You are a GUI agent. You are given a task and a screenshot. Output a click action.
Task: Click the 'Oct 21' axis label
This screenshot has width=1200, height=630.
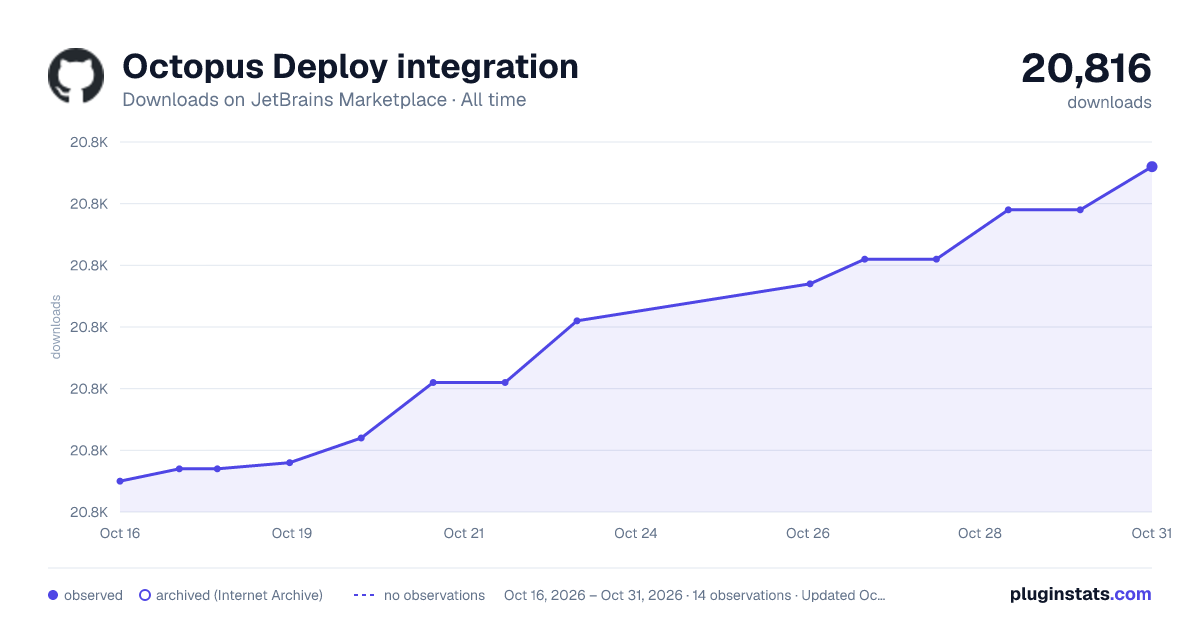[464, 533]
